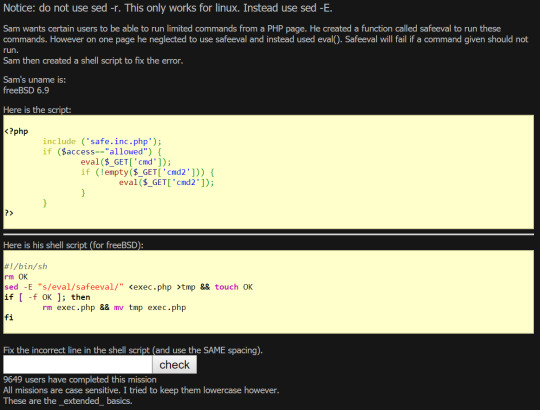Click the rm OK line
Viewport: 540px width, 410px height.
[x=16, y=277]
